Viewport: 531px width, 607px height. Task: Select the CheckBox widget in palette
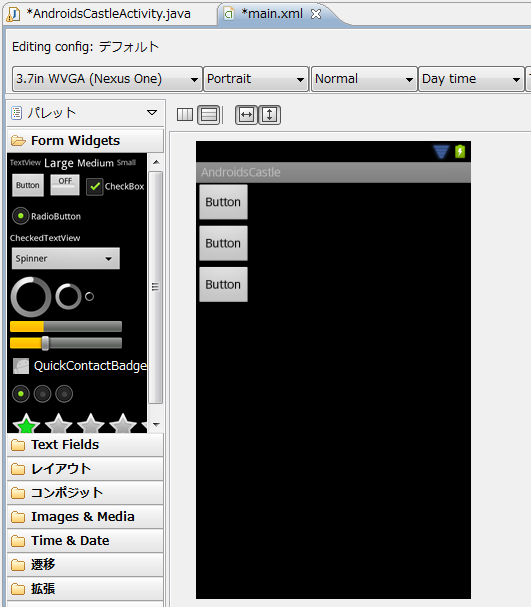115,187
